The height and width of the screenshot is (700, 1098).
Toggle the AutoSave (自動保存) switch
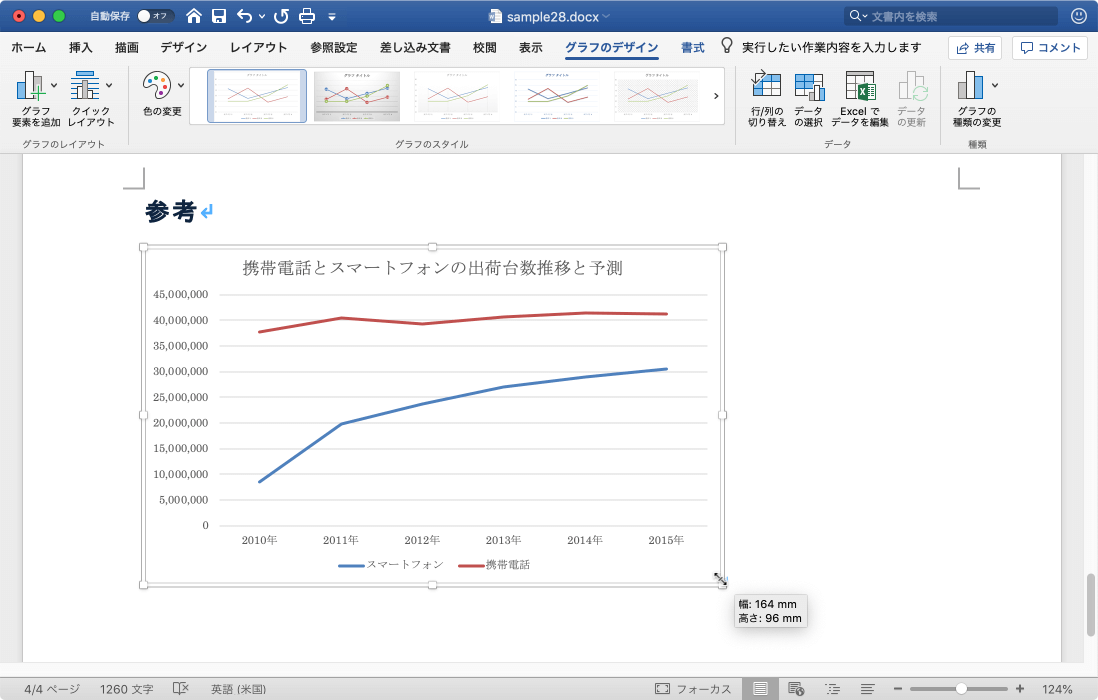[155, 16]
